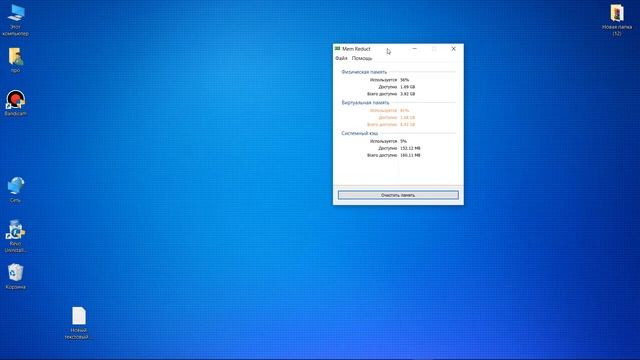This screenshot has width=640, height=360.
Task: Select the Этот компьютер desktop icon
Action: [16, 20]
